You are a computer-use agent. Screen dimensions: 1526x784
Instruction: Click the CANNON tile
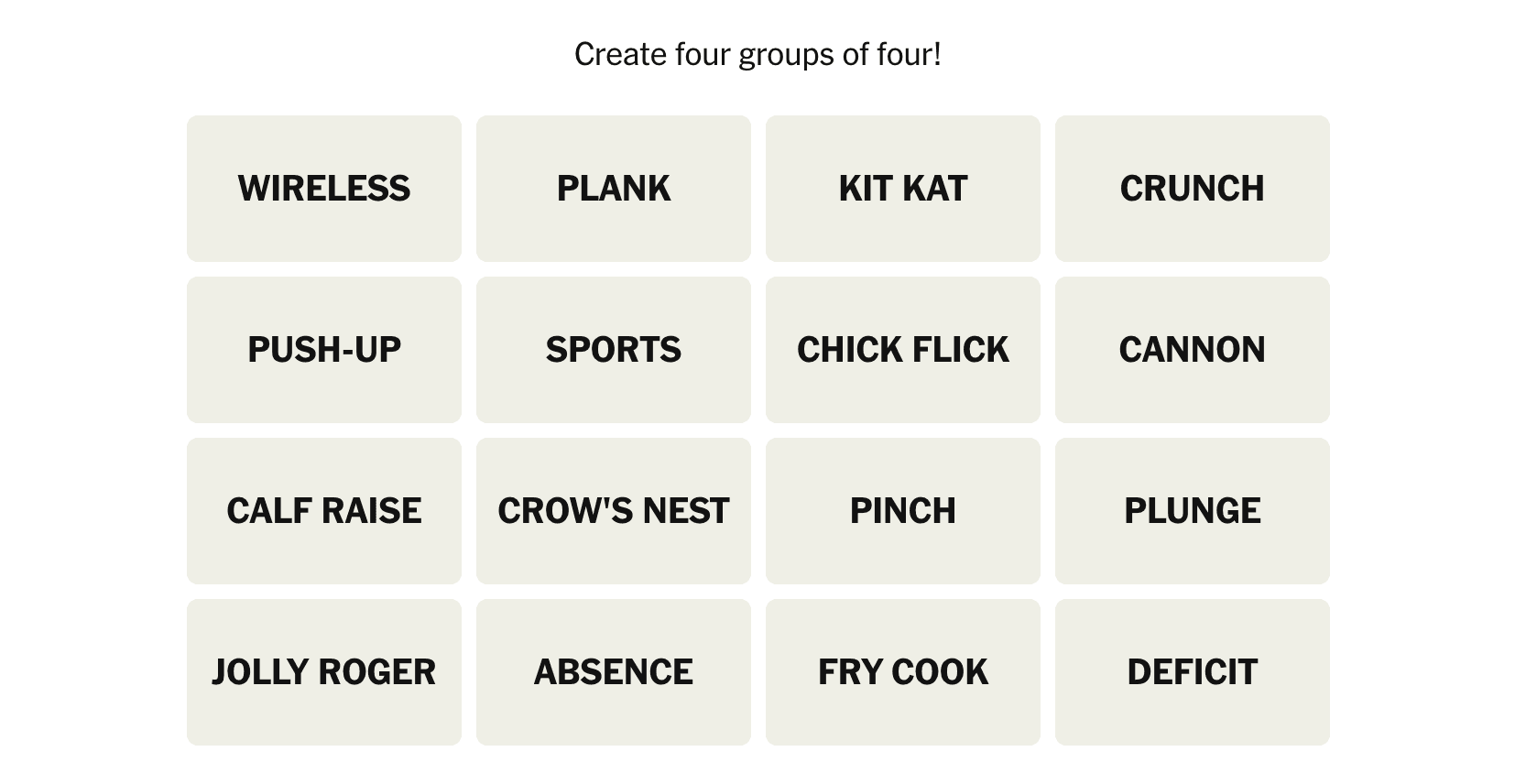point(1193,350)
